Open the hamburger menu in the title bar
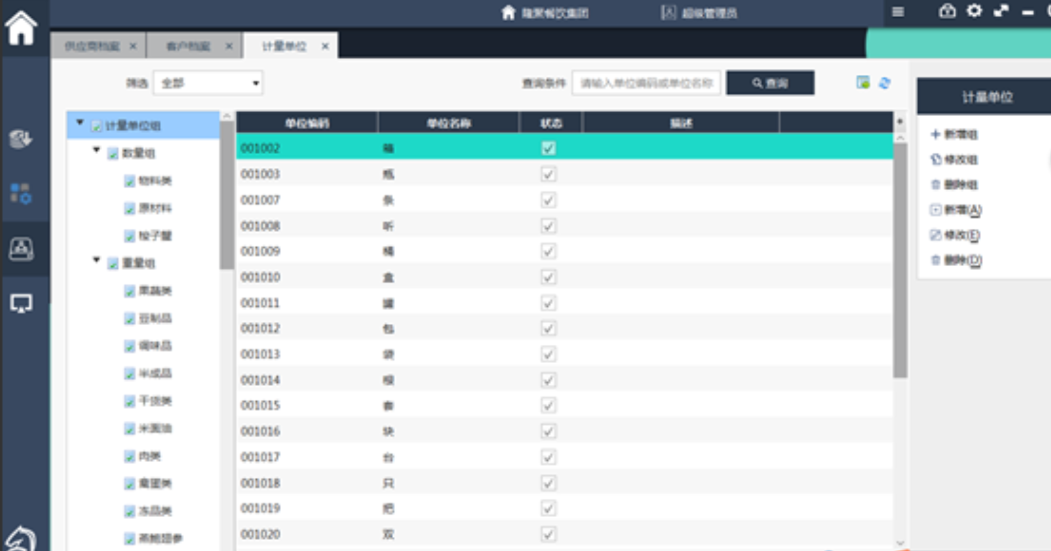The height and width of the screenshot is (551, 1051). coord(898,12)
